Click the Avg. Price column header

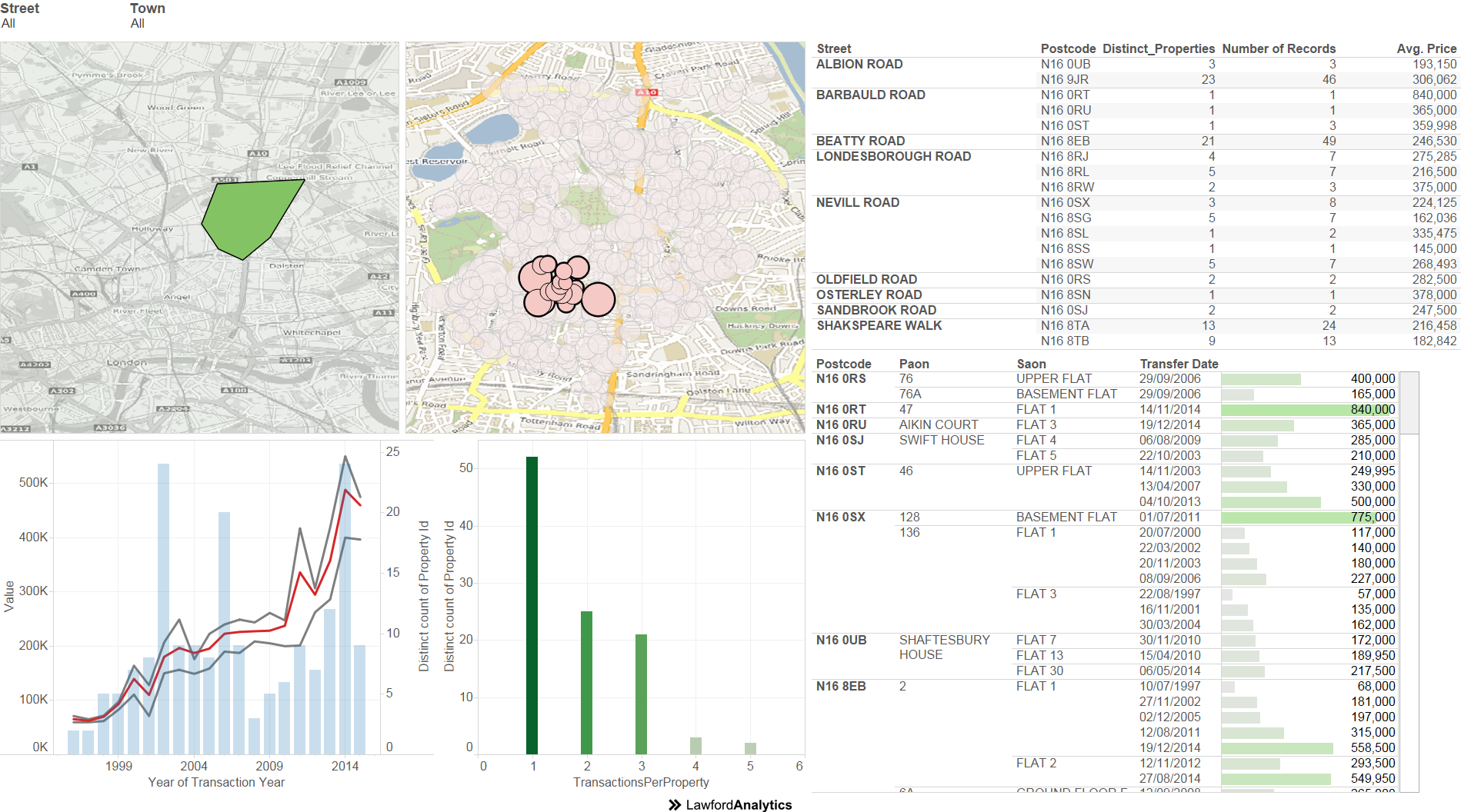coord(1426,48)
